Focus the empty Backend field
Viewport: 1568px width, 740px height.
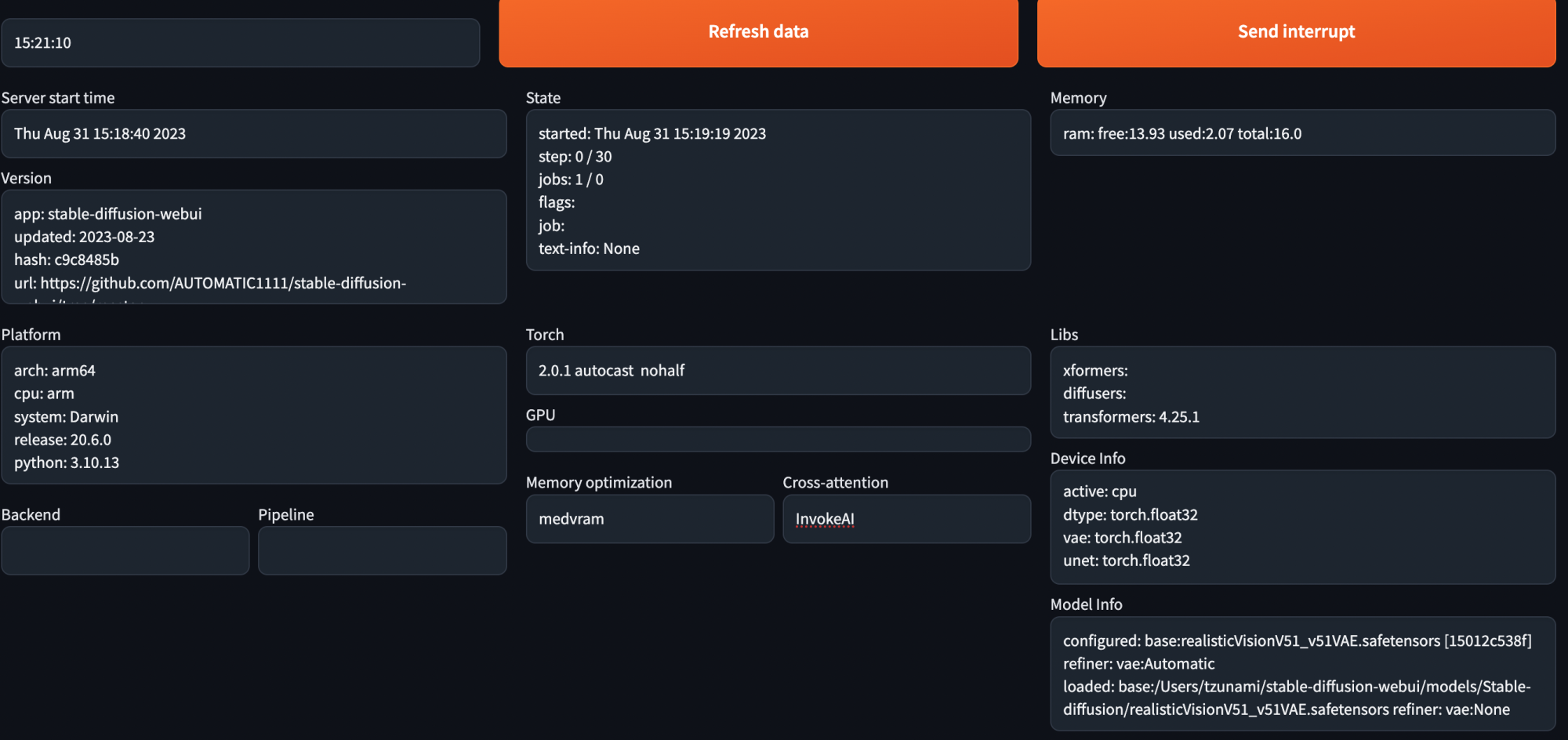(x=125, y=550)
